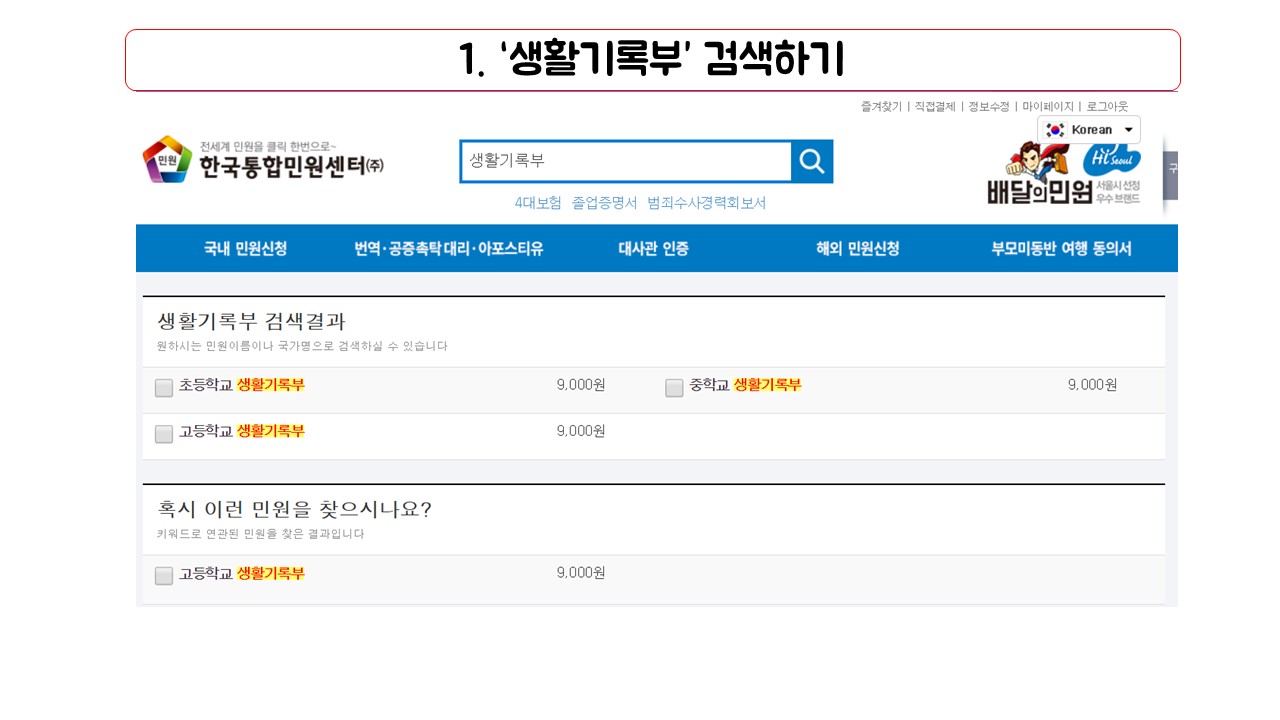Screen dimensions: 1280x720
Task: Click the 원하시는 민원이름이나 국가명으로 검색하실 수 있습니다 hint
Action: tap(302, 346)
